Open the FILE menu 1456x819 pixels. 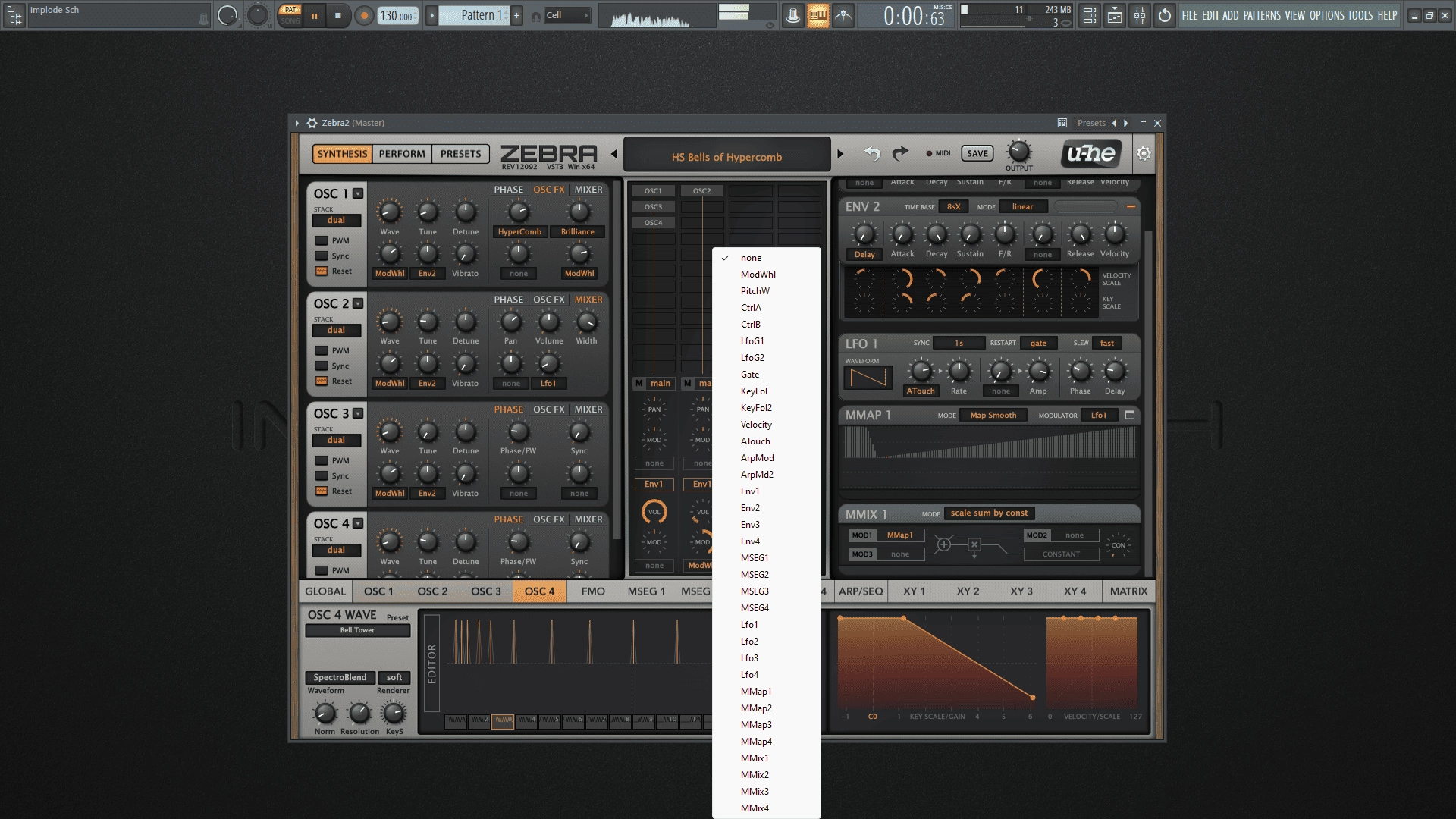coord(1190,15)
